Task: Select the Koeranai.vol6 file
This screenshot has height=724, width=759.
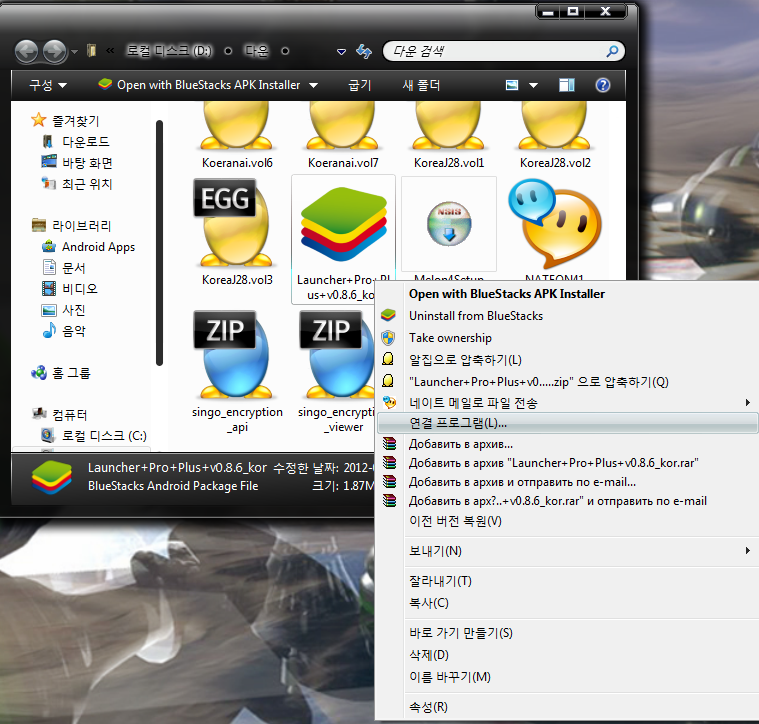Action: (x=237, y=136)
